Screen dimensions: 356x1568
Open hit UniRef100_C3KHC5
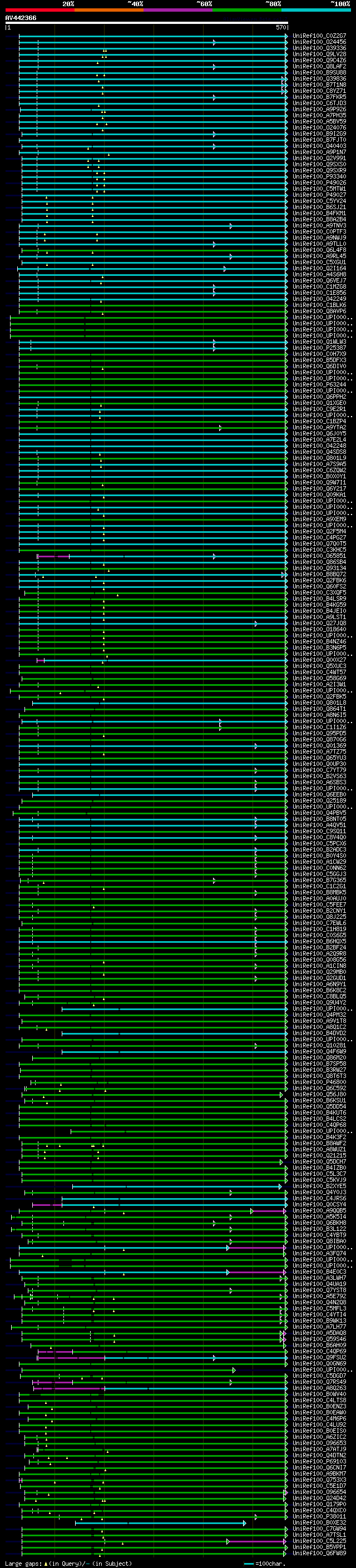click(x=319, y=550)
